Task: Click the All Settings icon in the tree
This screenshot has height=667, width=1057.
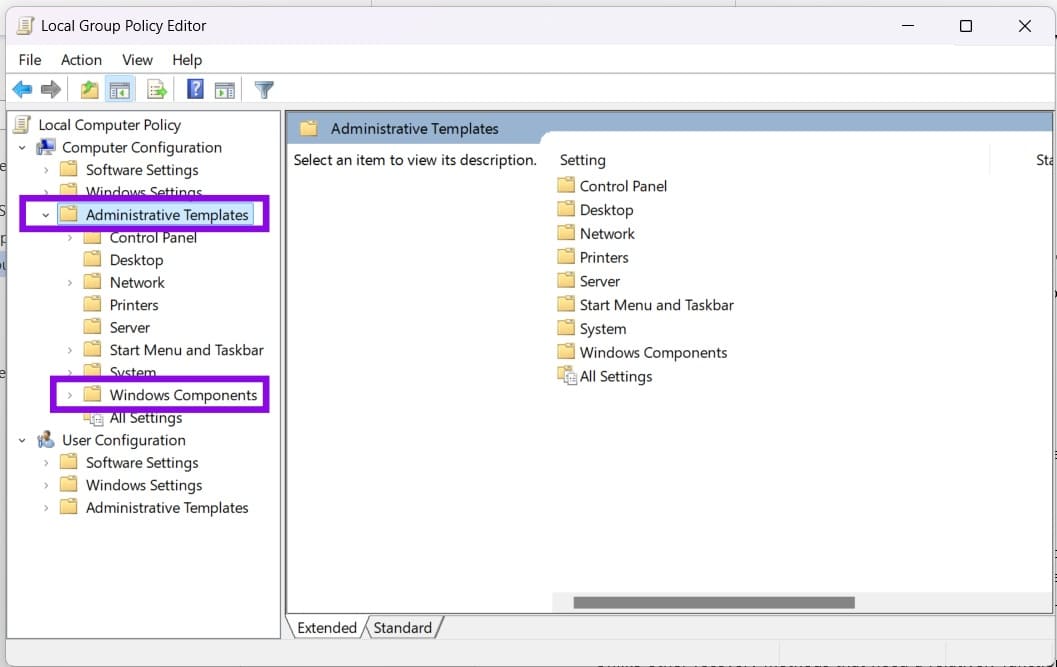Action: [x=94, y=419]
